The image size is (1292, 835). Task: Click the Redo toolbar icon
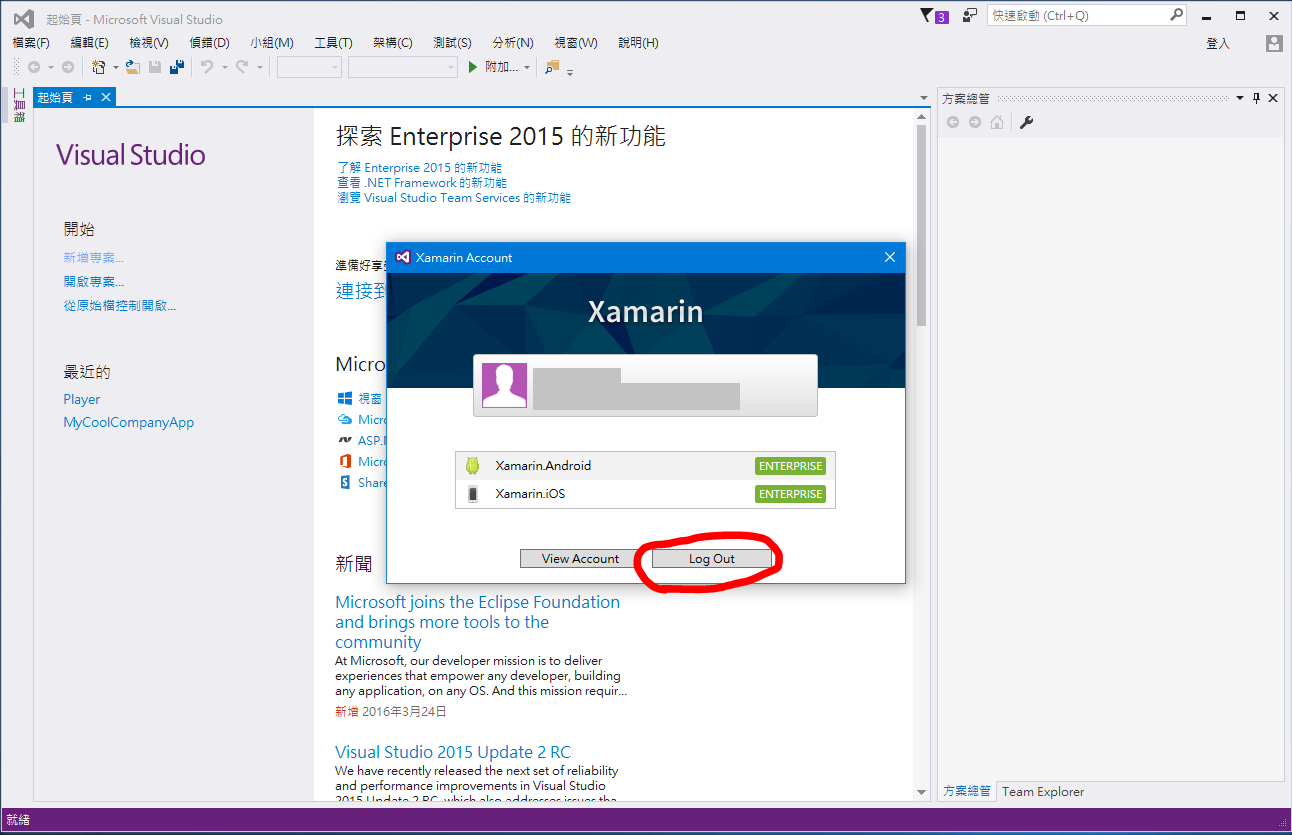241,67
